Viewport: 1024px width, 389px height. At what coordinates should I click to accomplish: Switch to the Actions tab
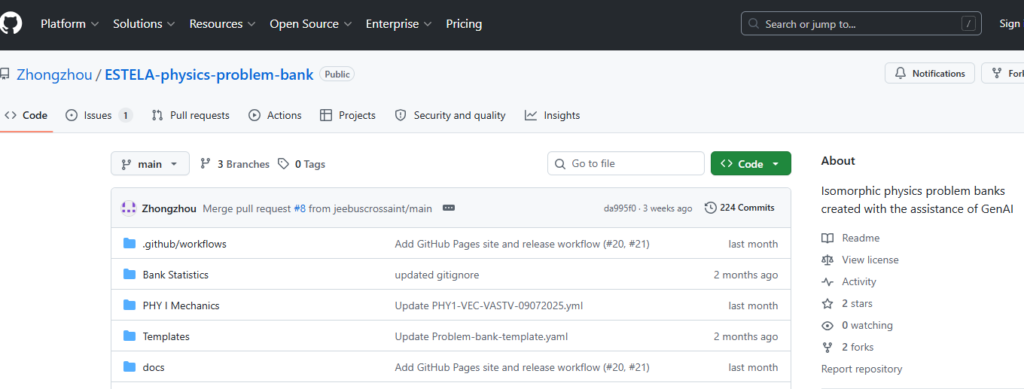275,116
